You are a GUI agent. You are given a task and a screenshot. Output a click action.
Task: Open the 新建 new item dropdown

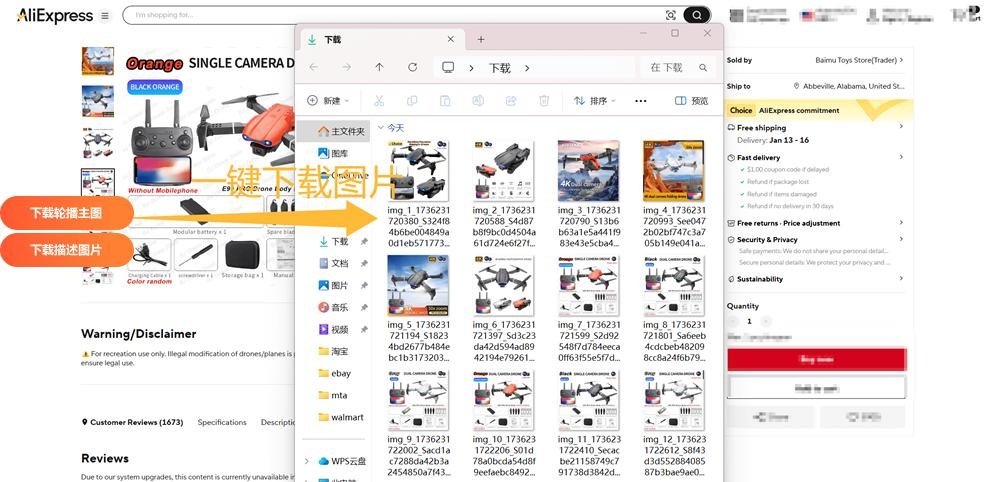pos(329,101)
